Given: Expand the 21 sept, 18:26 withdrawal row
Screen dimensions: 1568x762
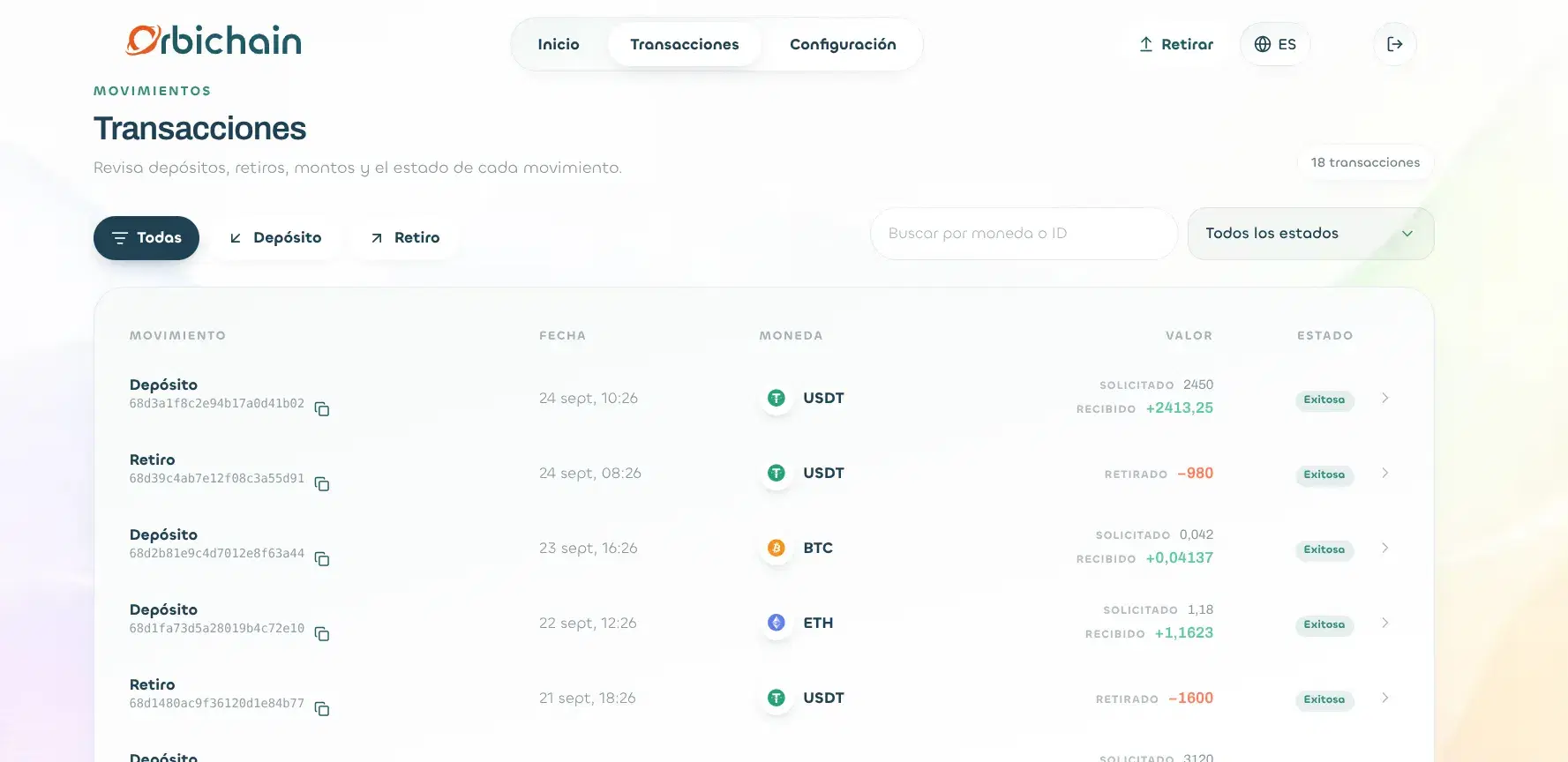Looking at the screenshot, I should tap(1385, 698).
